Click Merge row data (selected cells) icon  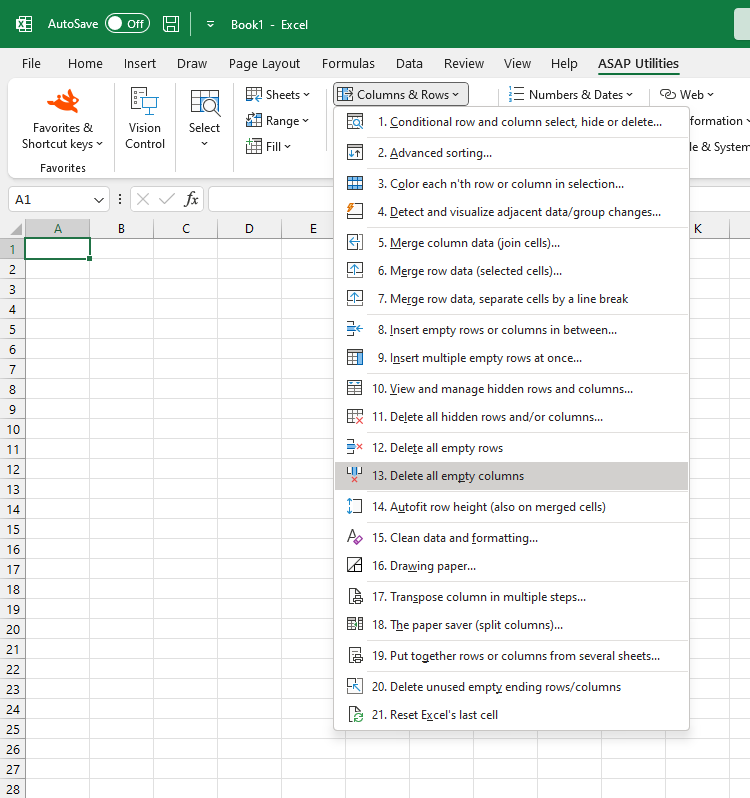point(355,270)
